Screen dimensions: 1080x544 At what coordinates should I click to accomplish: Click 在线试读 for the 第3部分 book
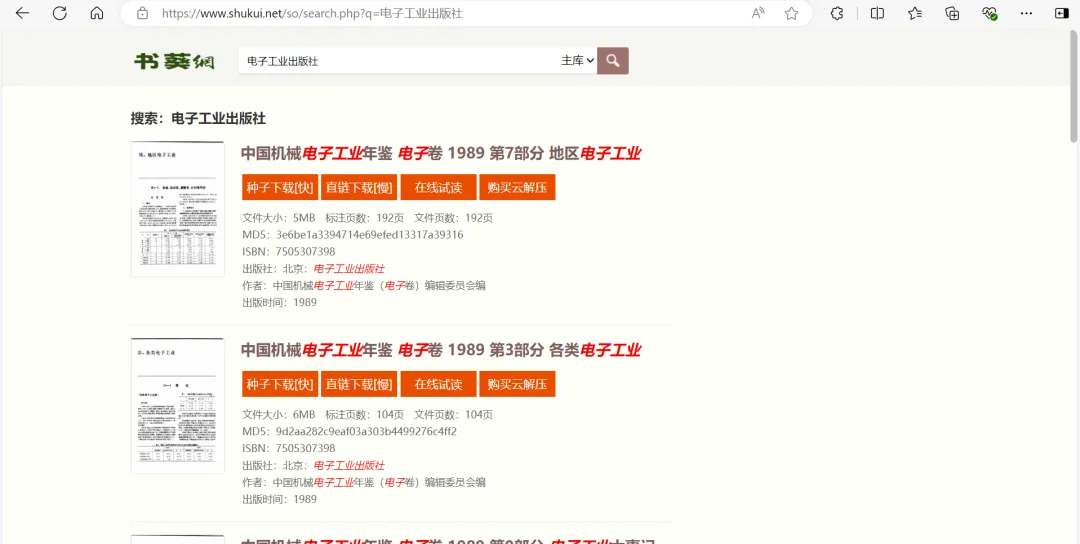pyautogui.click(x=438, y=384)
